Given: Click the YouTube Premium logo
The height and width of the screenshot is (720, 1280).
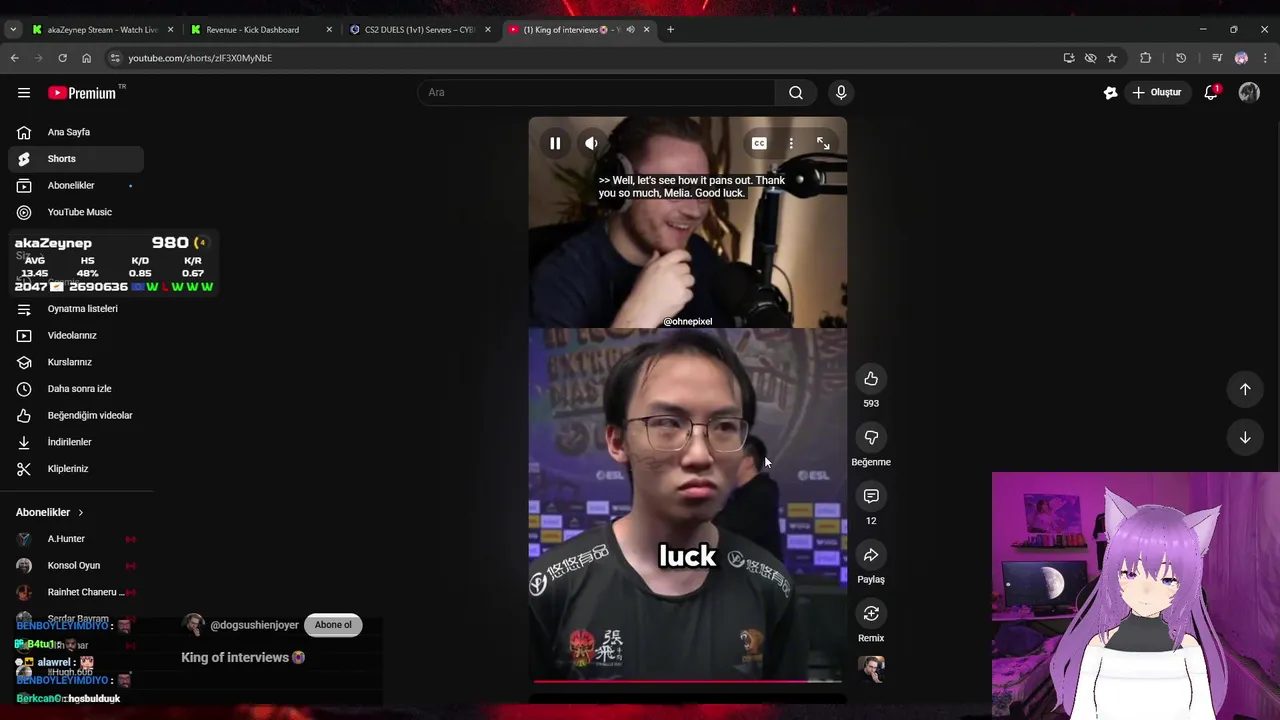Looking at the screenshot, I should pos(83,92).
